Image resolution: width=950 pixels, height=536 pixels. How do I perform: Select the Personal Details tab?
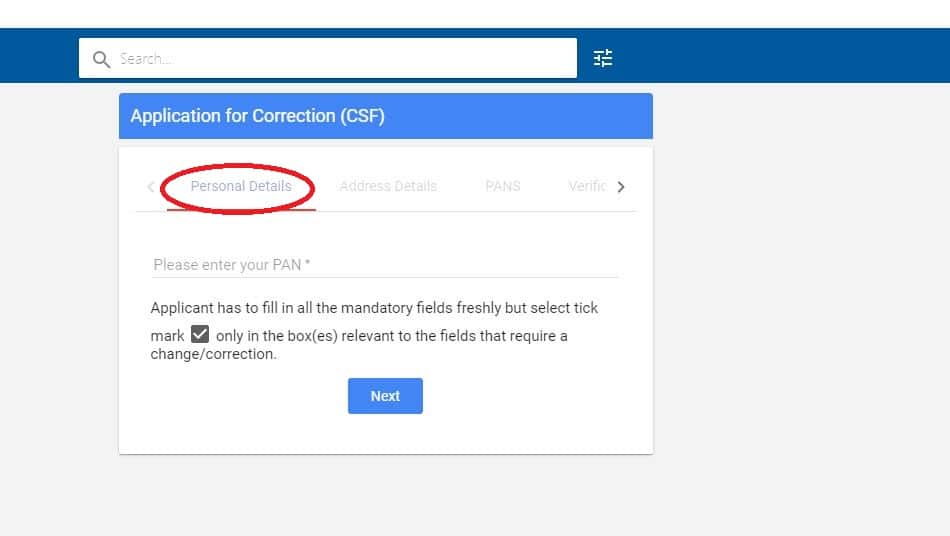[241, 186]
